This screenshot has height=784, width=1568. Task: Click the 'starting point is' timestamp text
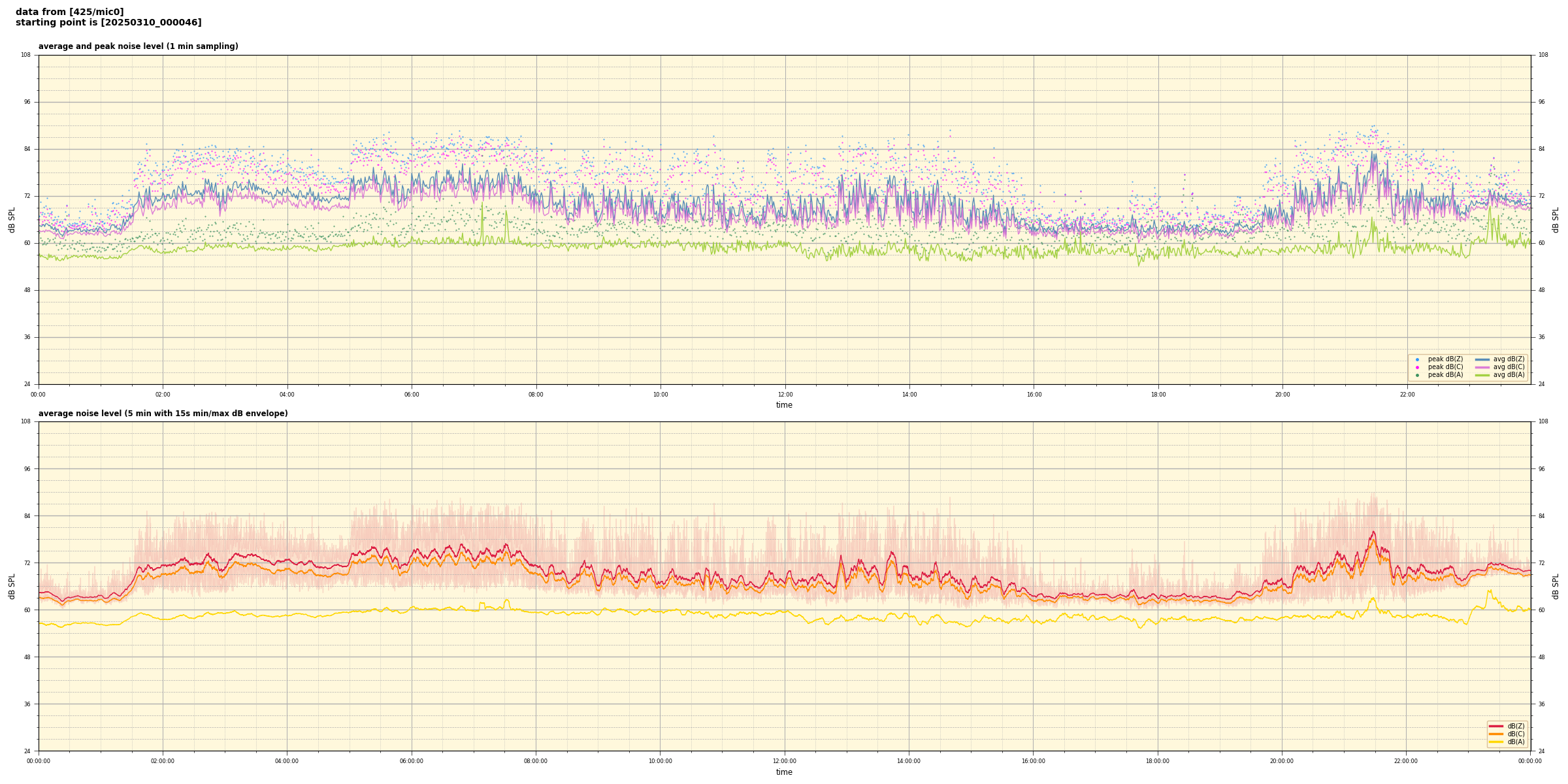click(108, 23)
